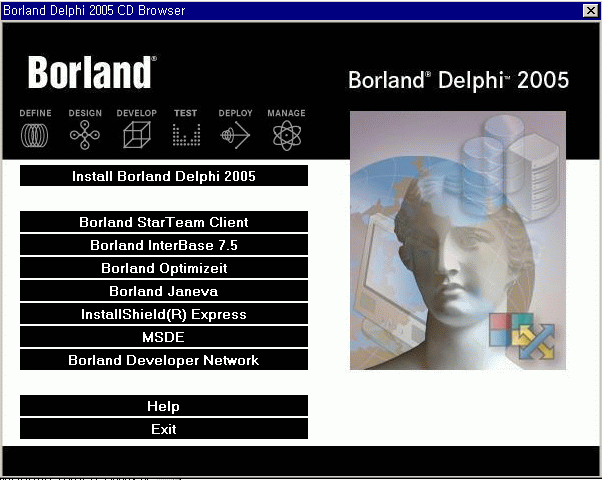Click the Test lifecycle icon
Screen dimensions: 602x480
click(186, 135)
